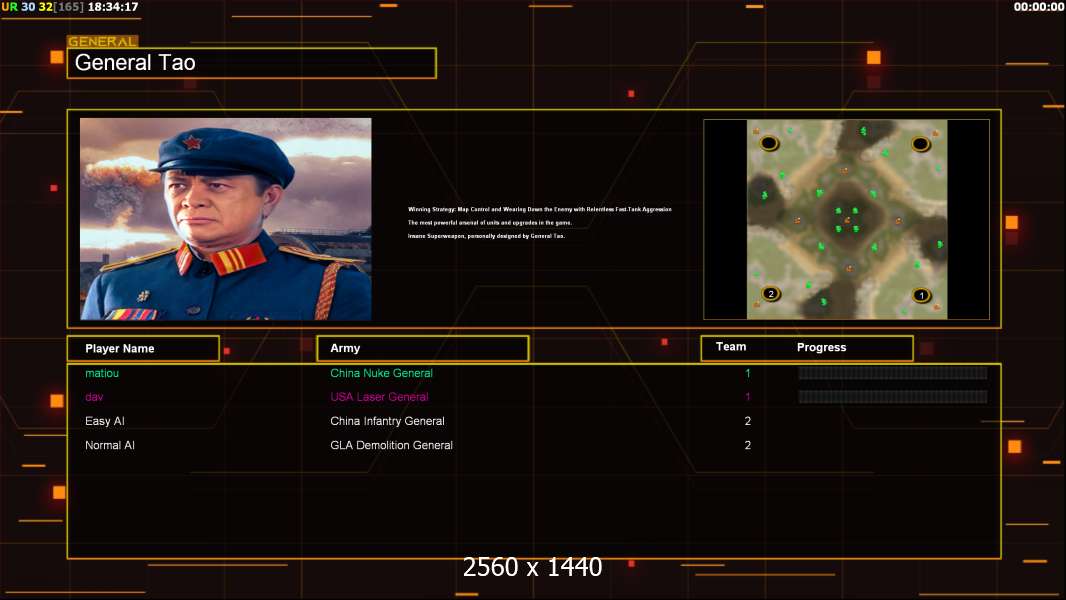The height and width of the screenshot is (600, 1066).
Task: Click the 'Insane Superweapon' description line
Action: [486, 236]
